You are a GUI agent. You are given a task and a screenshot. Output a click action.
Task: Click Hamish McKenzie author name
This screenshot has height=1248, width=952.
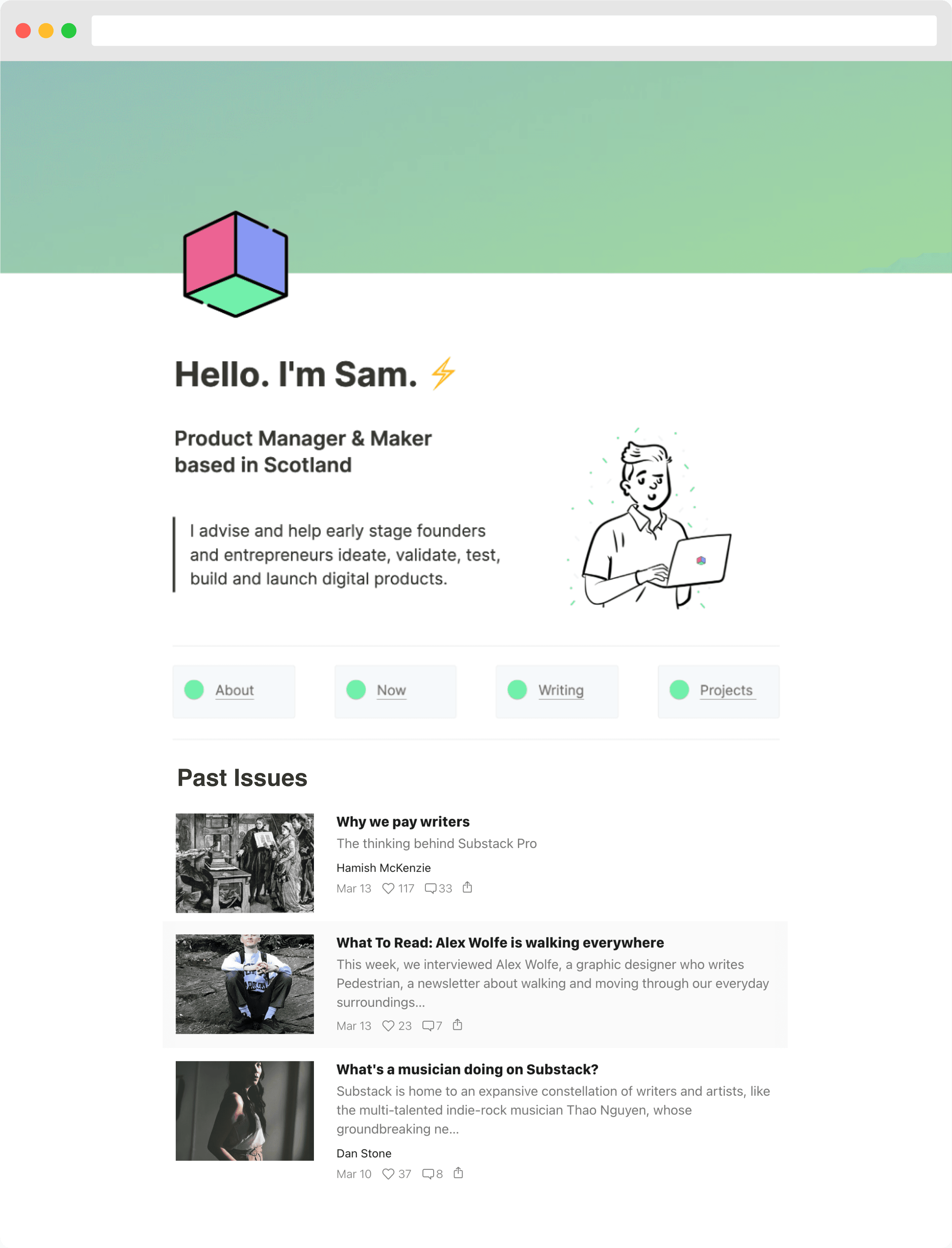tap(383, 867)
